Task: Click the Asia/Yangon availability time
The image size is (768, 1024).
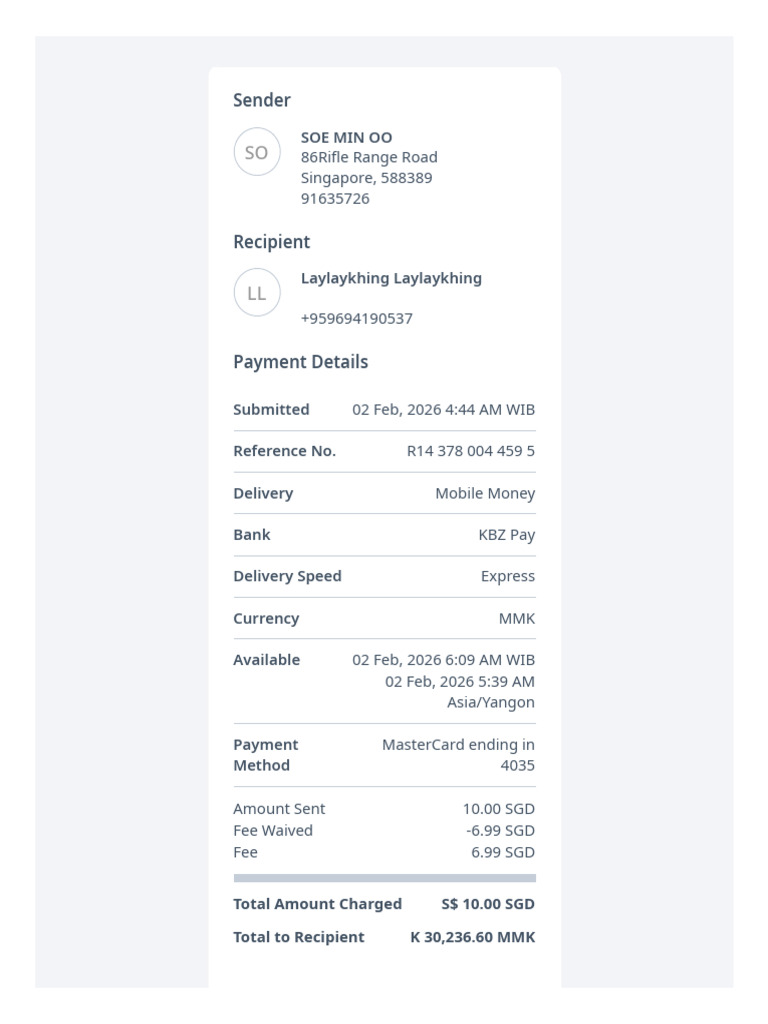Action: (460, 692)
